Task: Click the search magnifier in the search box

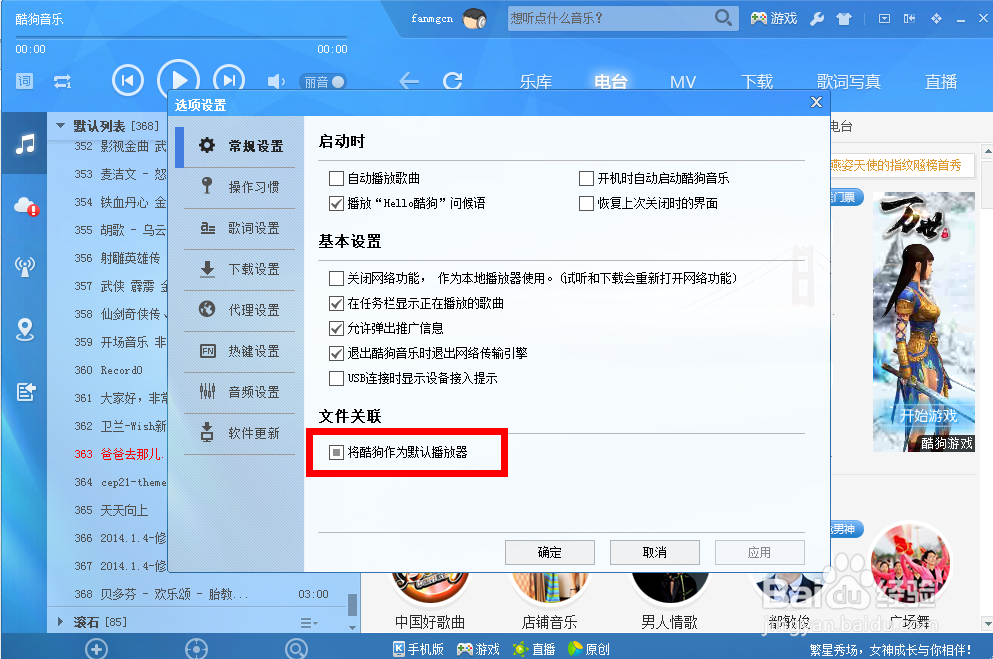Action: (x=722, y=17)
